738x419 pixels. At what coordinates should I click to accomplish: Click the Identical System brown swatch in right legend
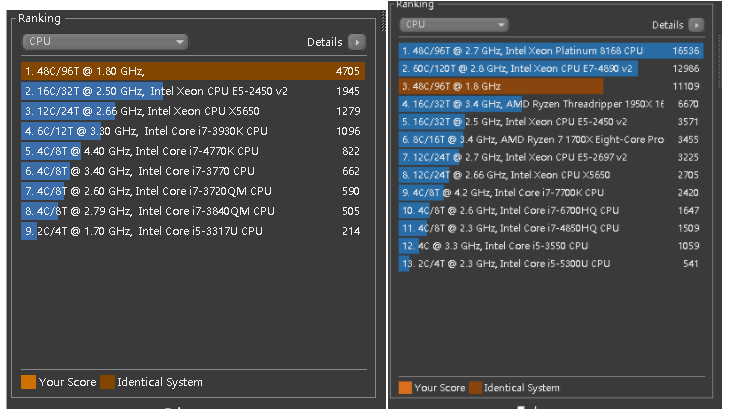(475, 388)
